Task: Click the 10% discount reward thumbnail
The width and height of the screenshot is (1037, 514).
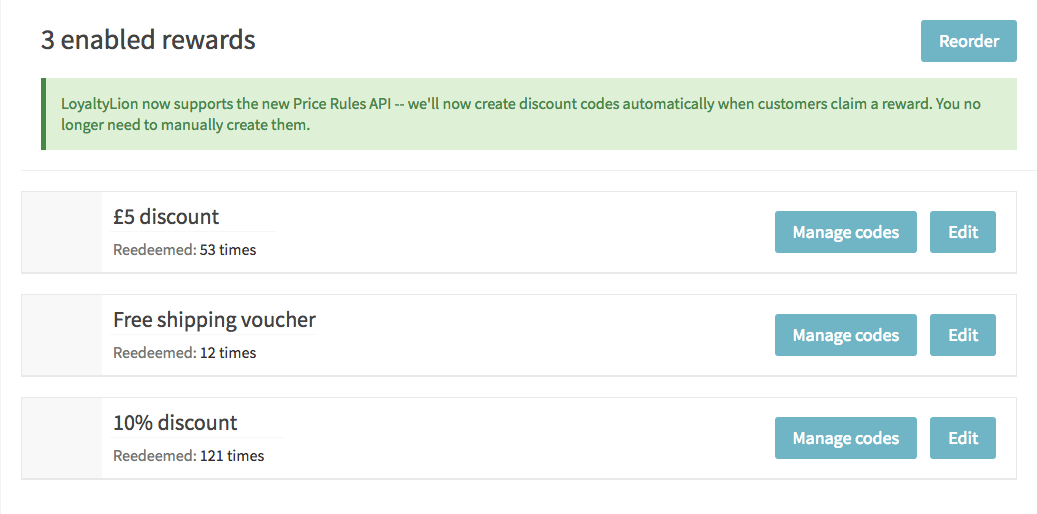Action: pos(62,438)
